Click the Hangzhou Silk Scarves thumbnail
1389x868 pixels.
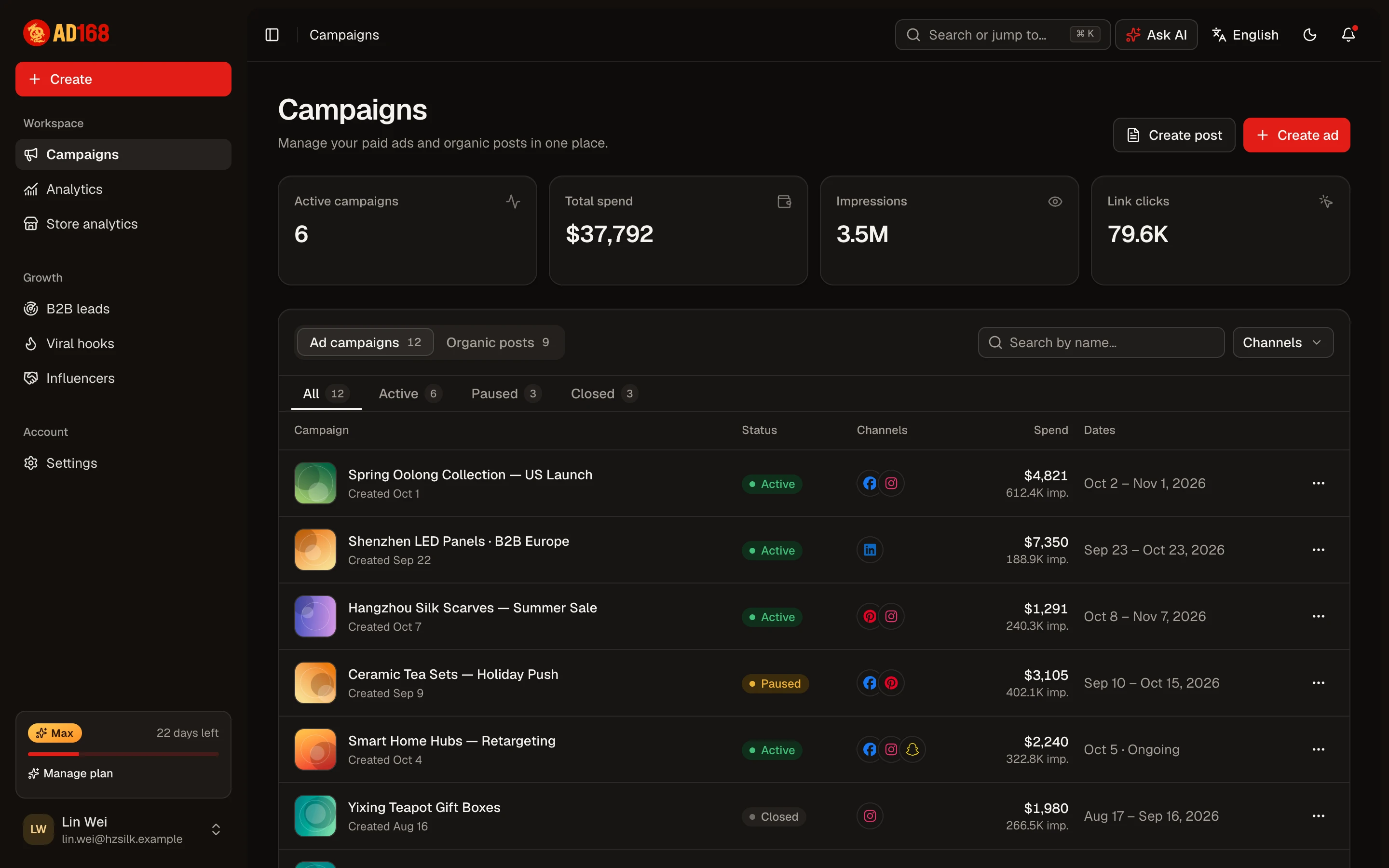(315, 617)
